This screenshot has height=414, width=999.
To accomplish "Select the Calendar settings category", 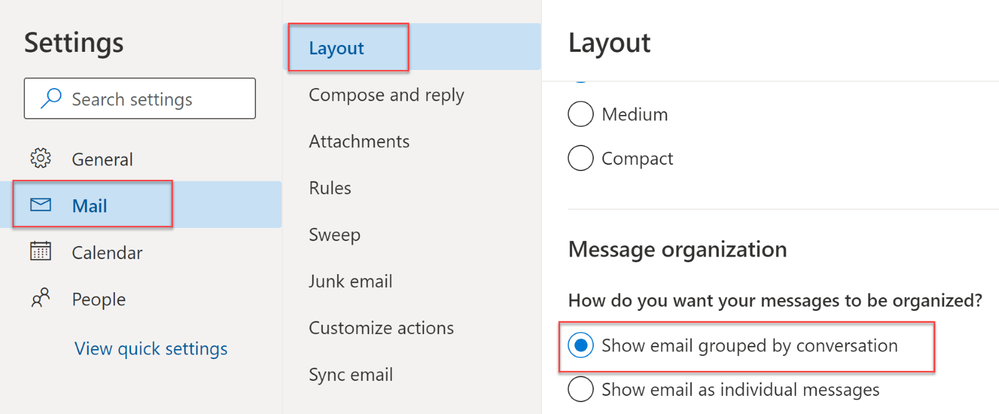I will (107, 253).
